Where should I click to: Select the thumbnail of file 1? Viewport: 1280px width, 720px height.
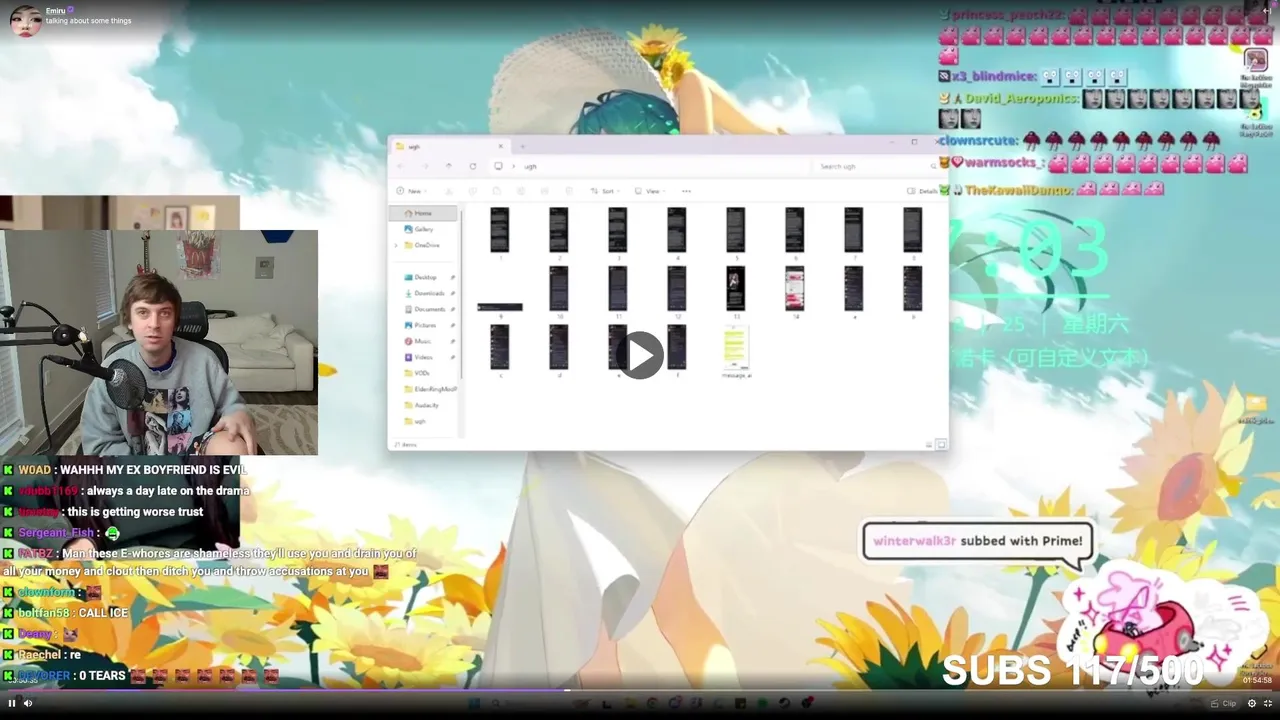499,230
